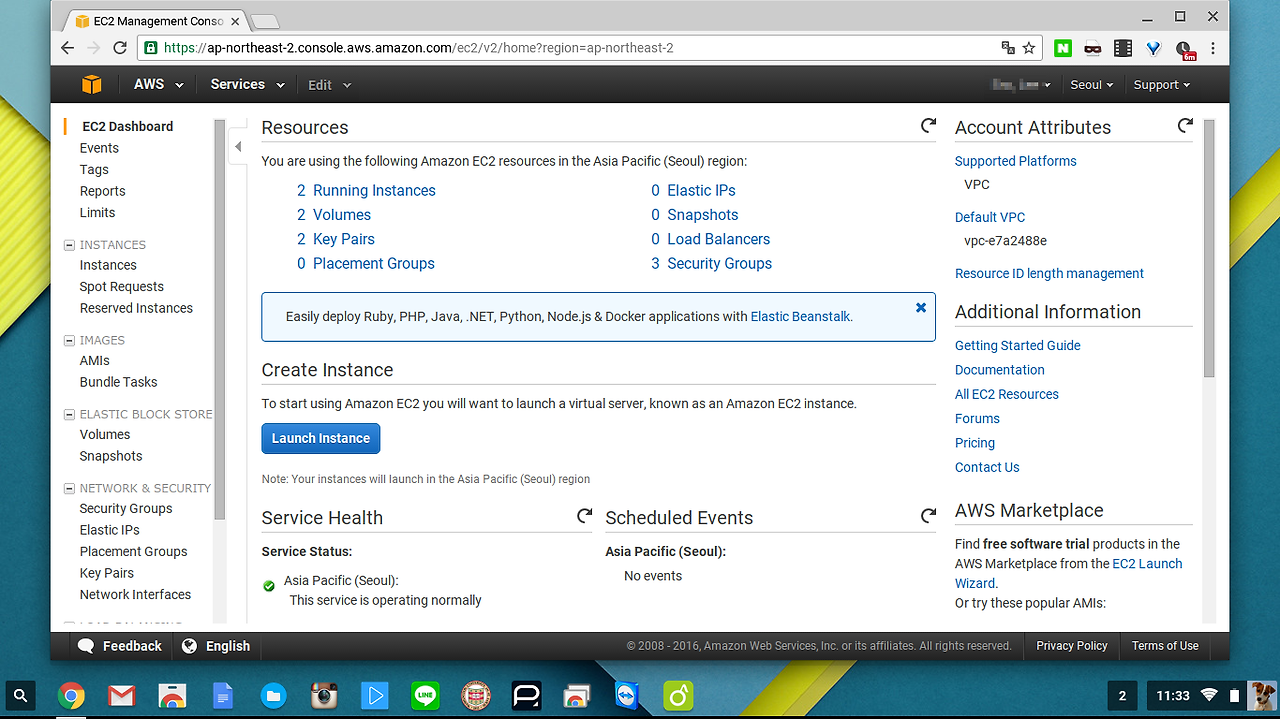Refresh the Scheduled Events section
Viewport: 1280px width, 719px height.
coord(928,516)
